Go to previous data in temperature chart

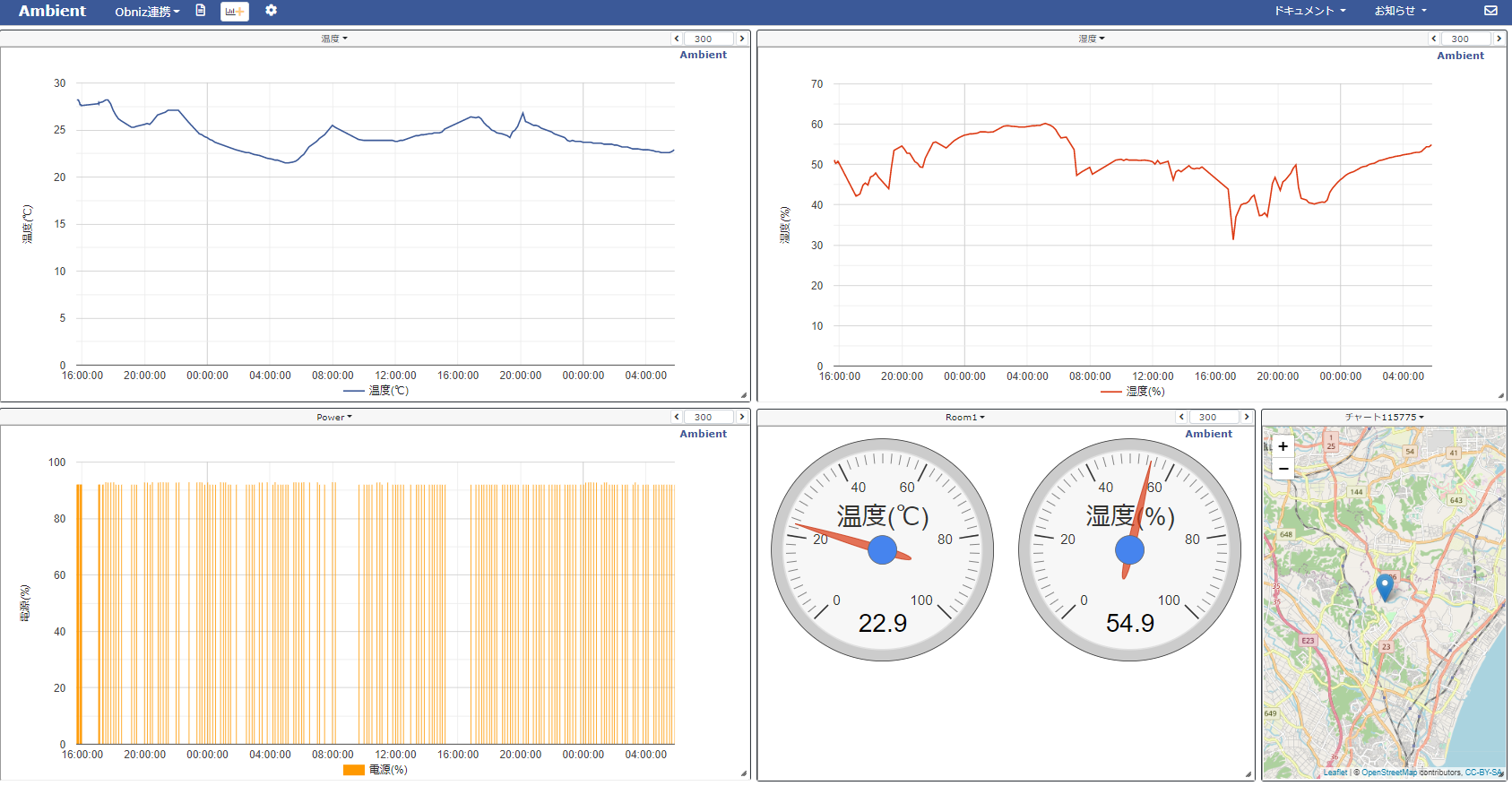[x=677, y=39]
